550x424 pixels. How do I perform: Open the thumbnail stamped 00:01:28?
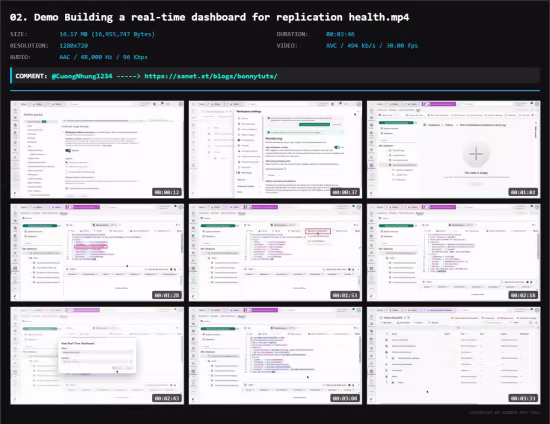point(97,253)
